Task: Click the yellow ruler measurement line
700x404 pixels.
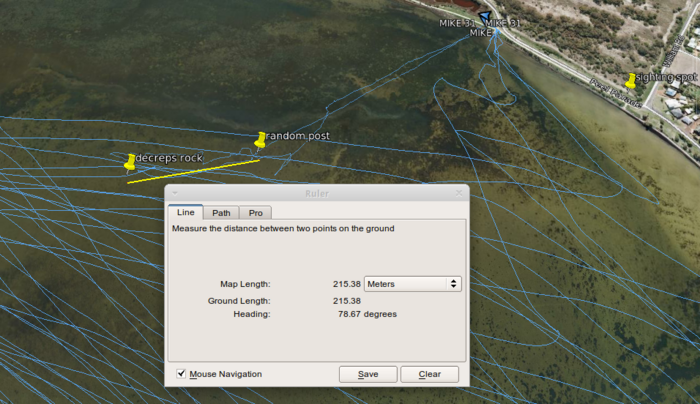Action: coord(192,171)
